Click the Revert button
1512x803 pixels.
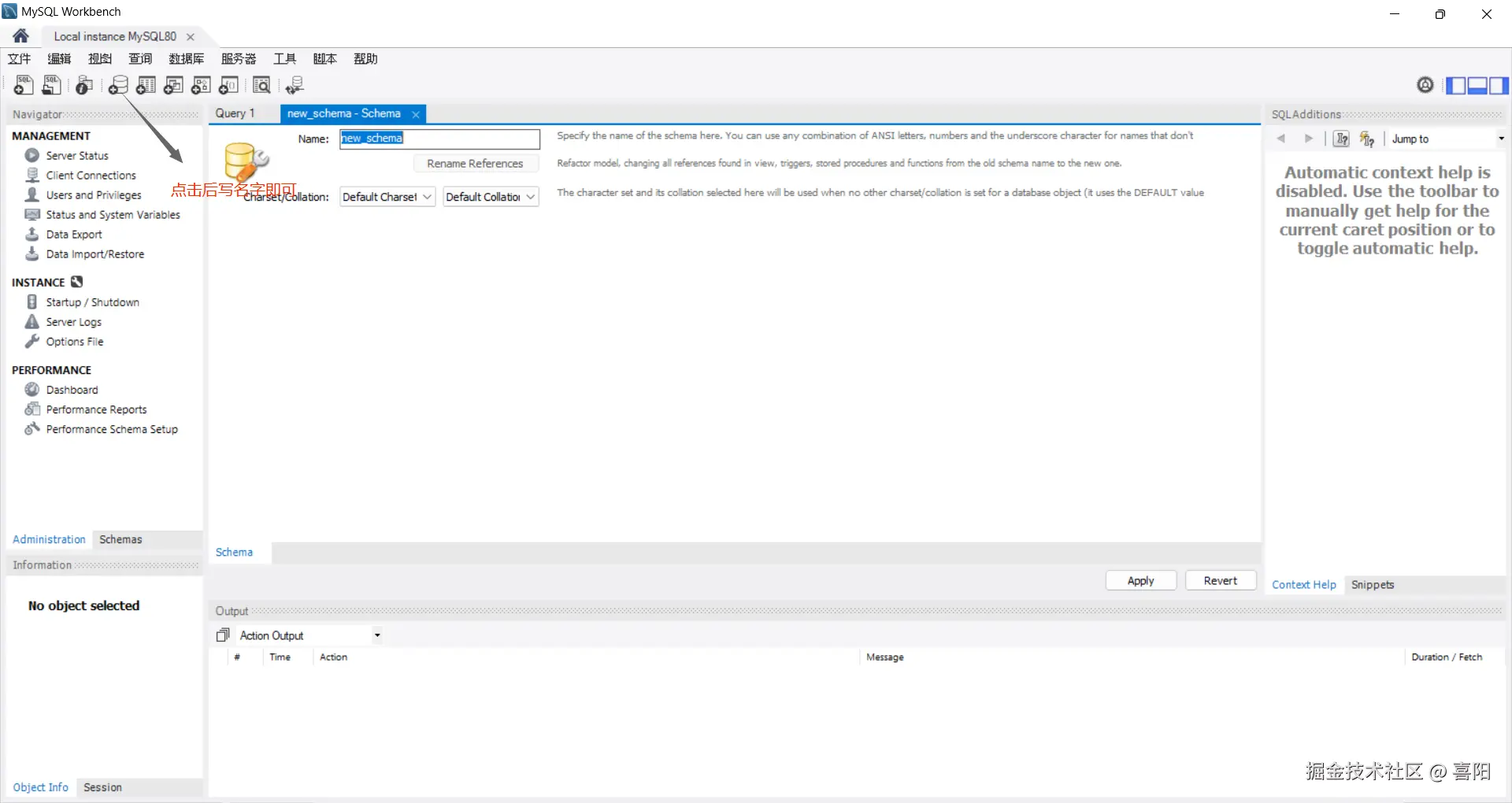(x=1221, y=580)
